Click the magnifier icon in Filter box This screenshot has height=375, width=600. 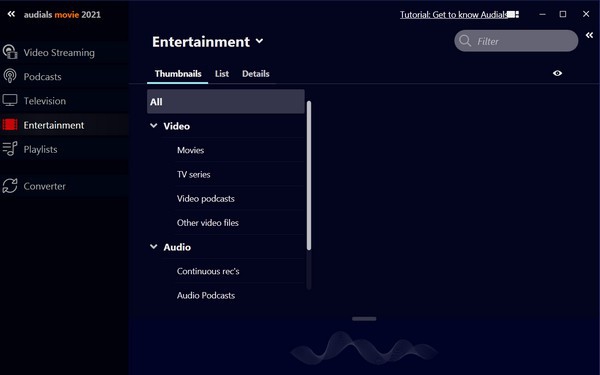465,41
